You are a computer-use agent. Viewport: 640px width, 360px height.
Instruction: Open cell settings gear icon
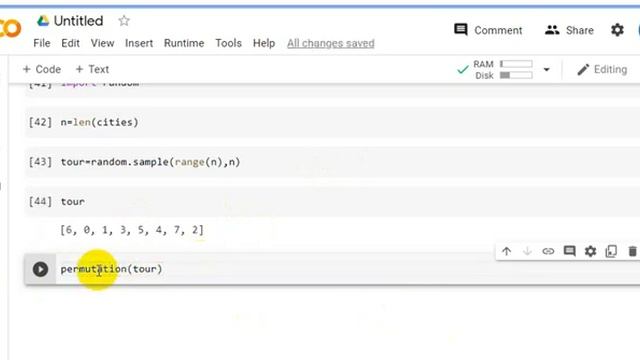tap(591, 251)
